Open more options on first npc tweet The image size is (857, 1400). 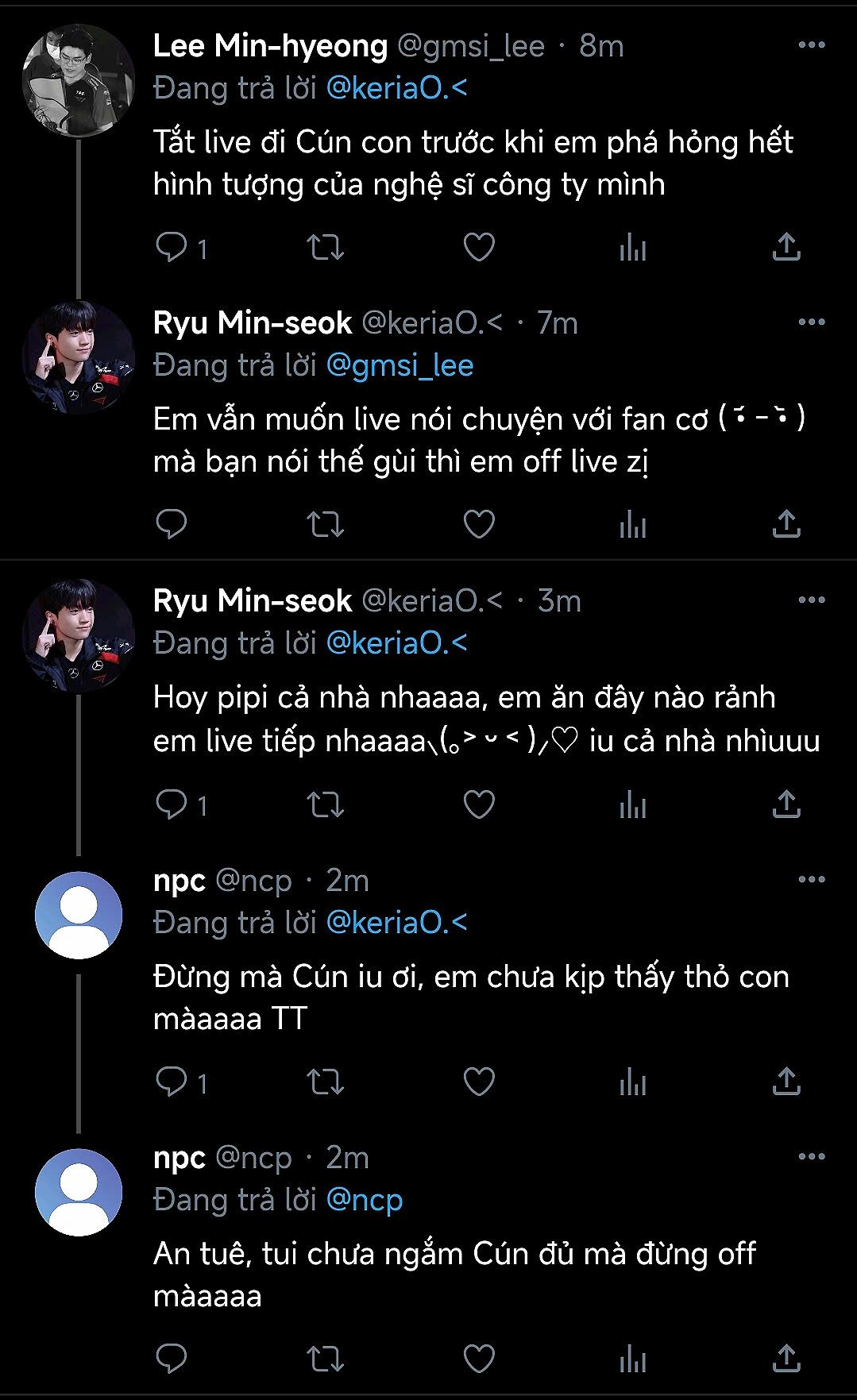(x=811, y=880)
